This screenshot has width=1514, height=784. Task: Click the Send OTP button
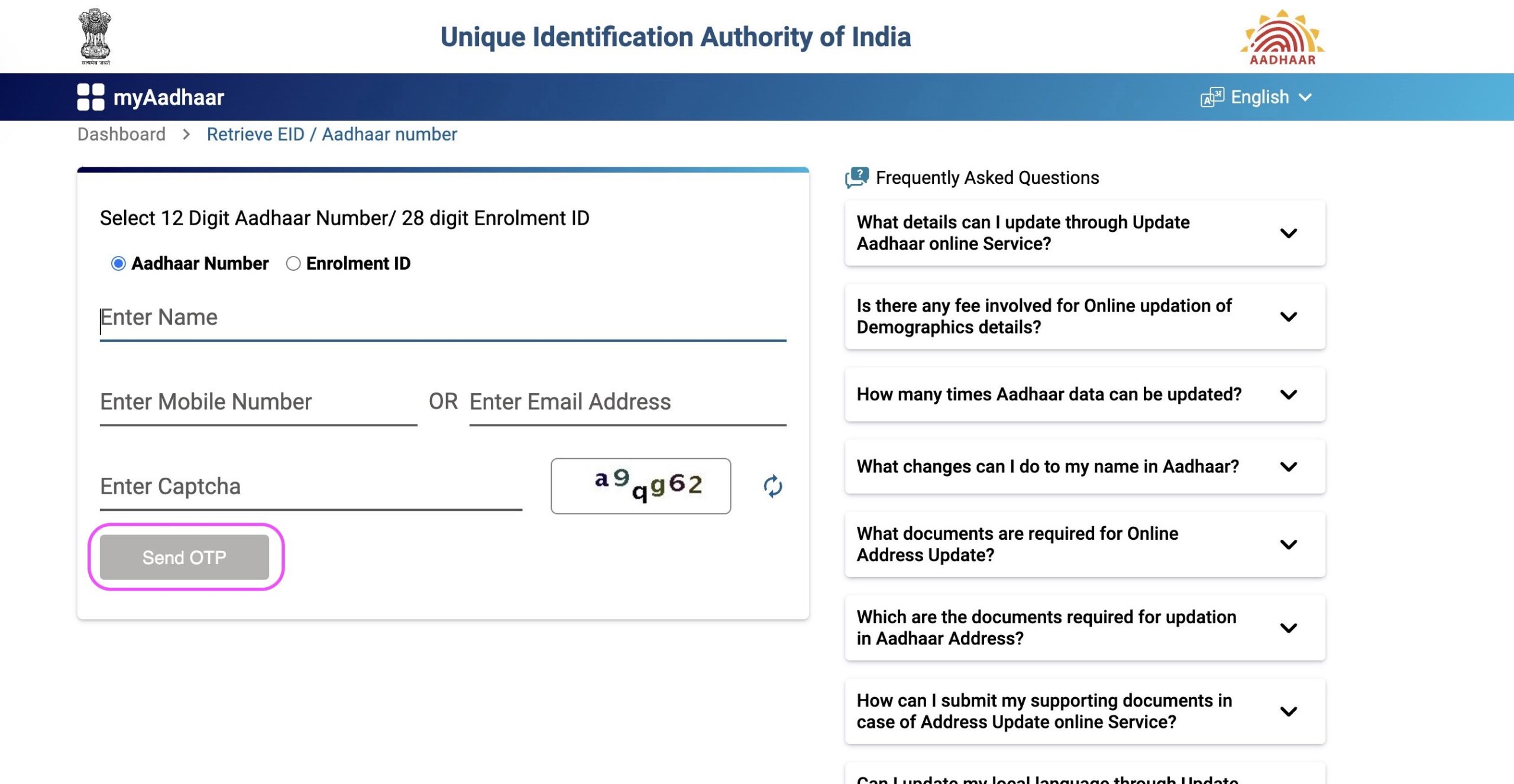[x=183, y=557]
